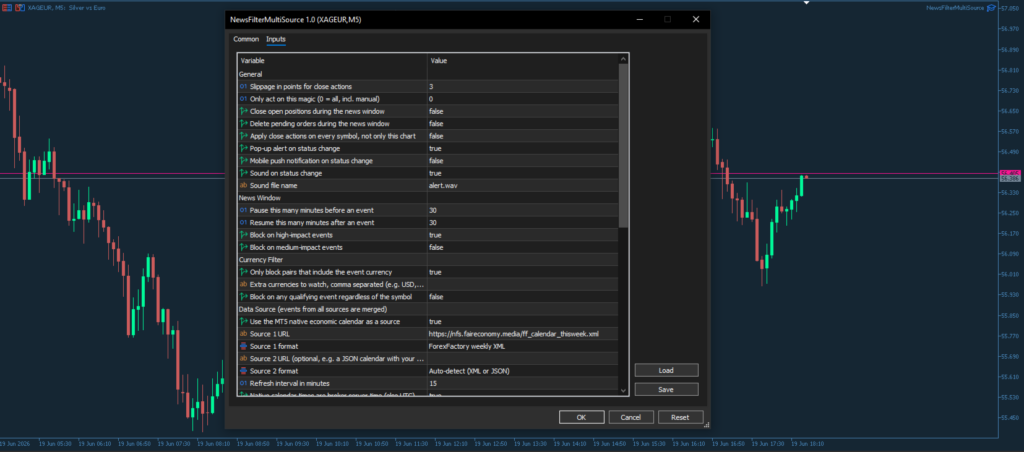Click the scrollbar down arrow in inputs list
Image resolution: width=1024 pixels, height=452 pixels.
pyautogui.click(x=623, y=390)
